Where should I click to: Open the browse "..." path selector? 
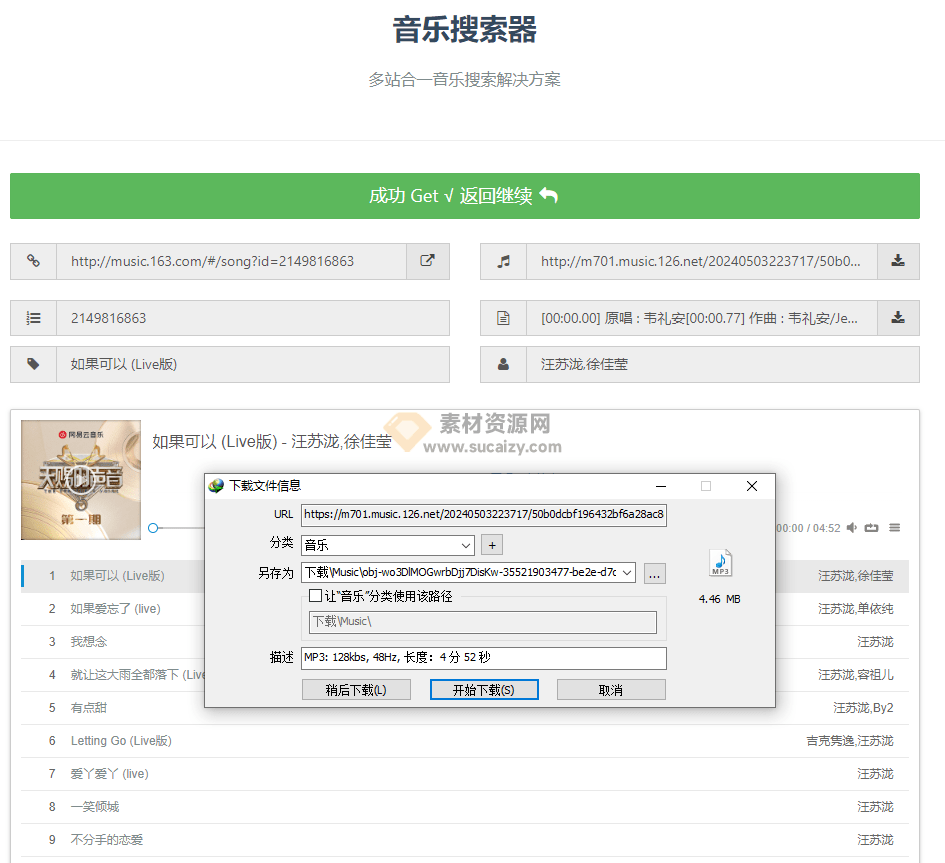(x=654, y=573)
